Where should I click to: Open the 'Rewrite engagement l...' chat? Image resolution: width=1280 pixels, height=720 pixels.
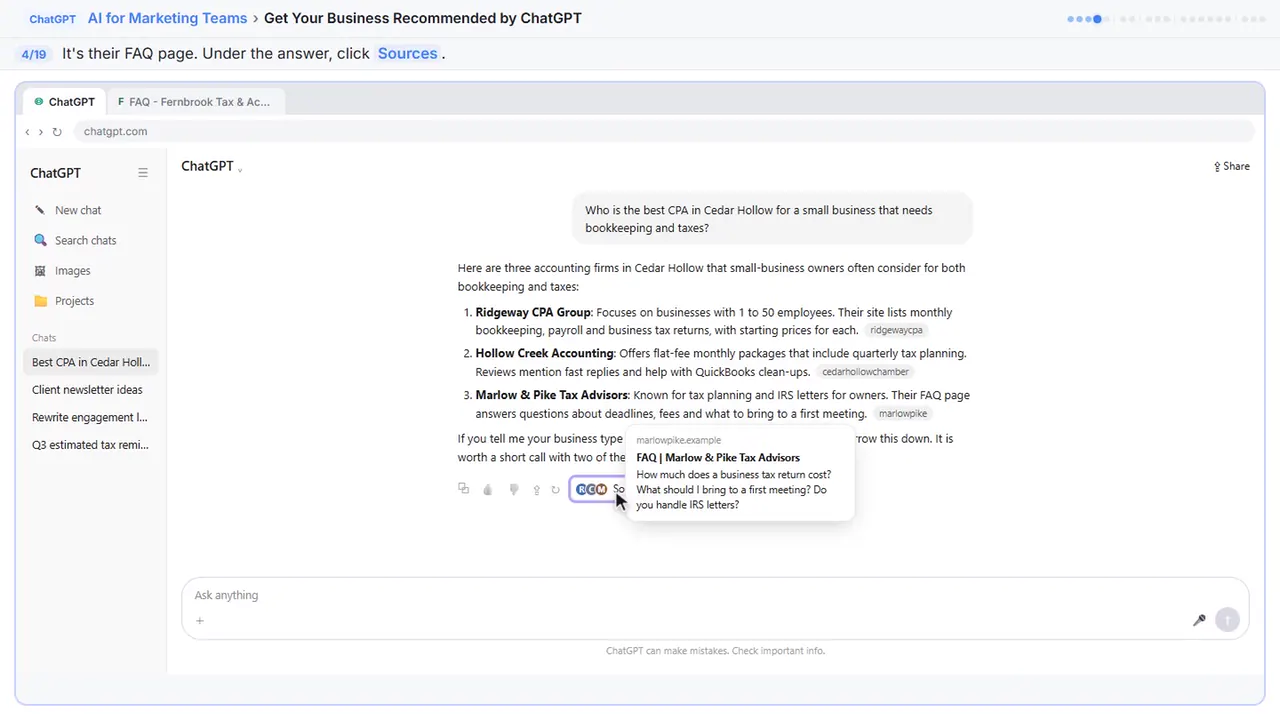[x=91, y=417]
